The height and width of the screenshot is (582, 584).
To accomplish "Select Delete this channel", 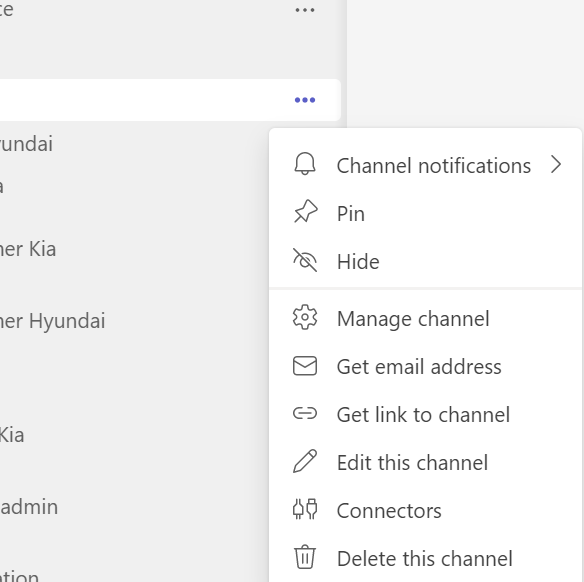I will 425,558.
